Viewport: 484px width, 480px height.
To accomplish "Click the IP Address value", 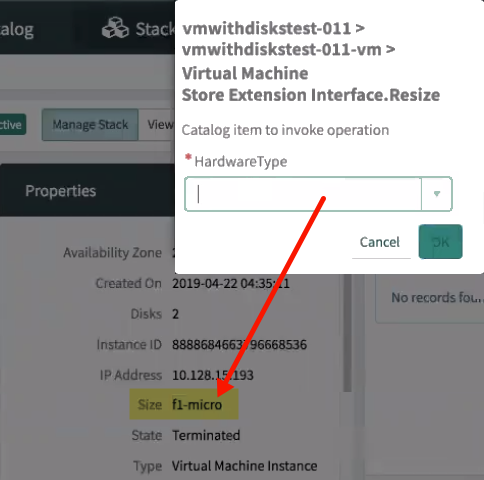I will (213, 375).
